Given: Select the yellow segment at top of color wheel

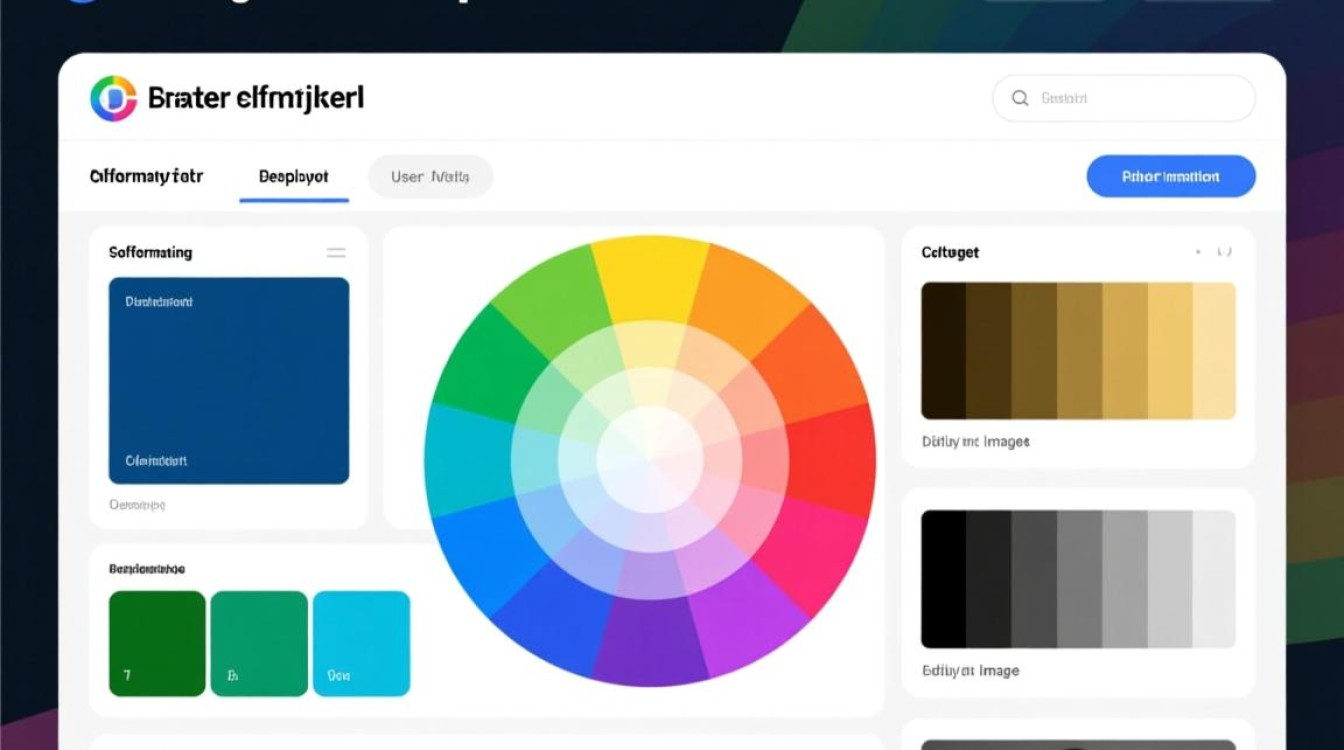Looking at the screenshot, I should pyautogui.click(x=650, y=277).
